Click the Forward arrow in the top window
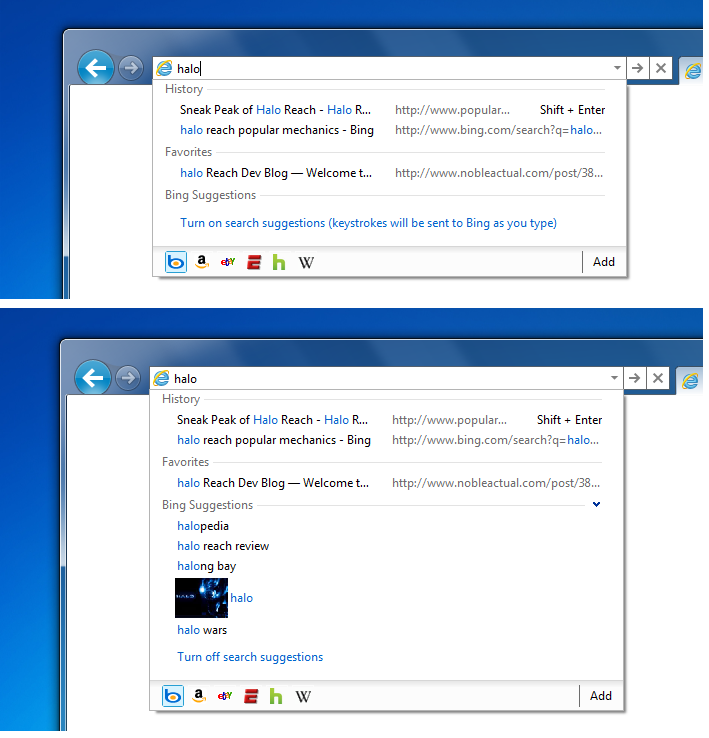 pos(131,68)
